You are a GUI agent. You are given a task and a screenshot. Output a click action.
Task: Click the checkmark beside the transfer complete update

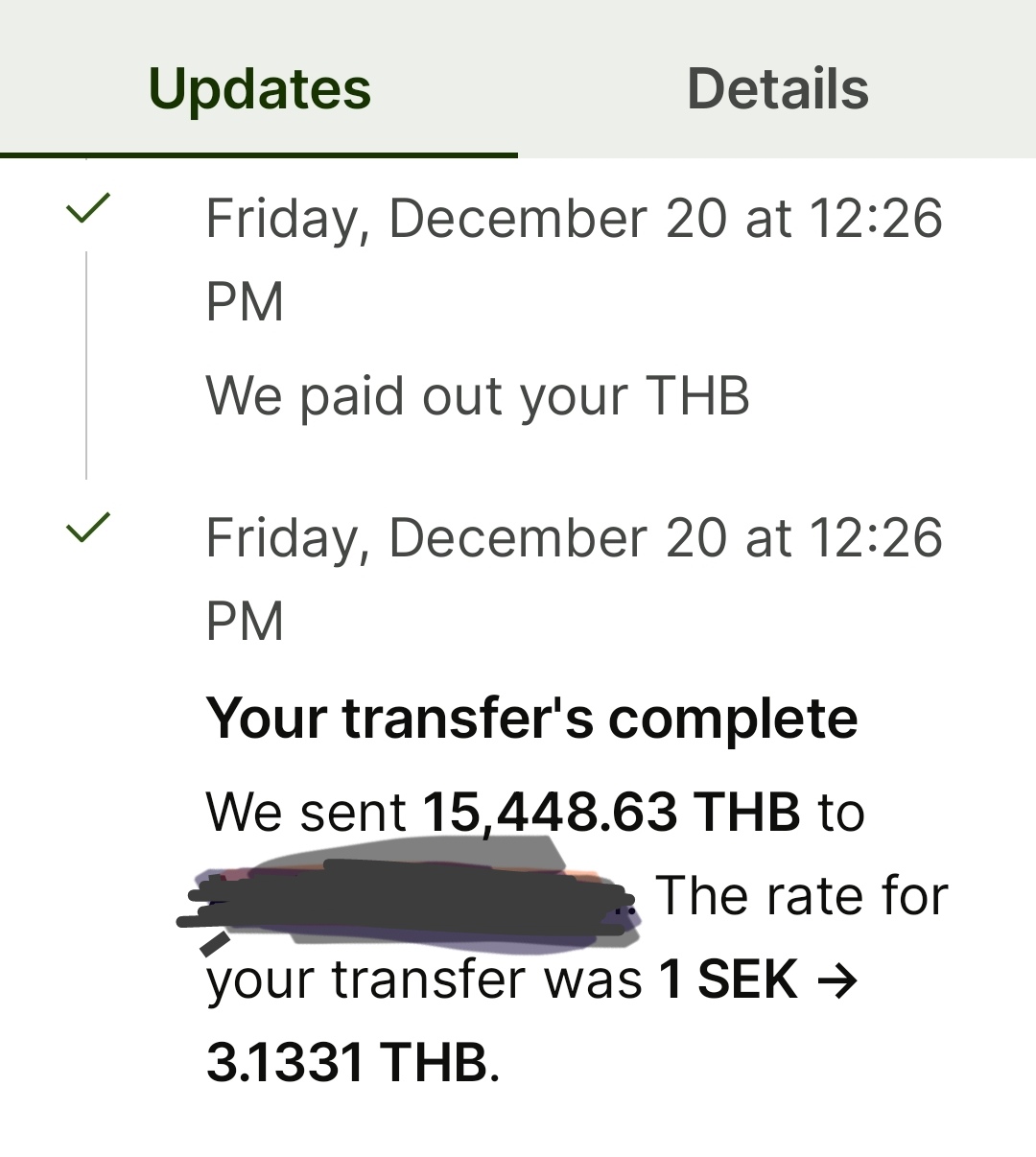[87, 527]
